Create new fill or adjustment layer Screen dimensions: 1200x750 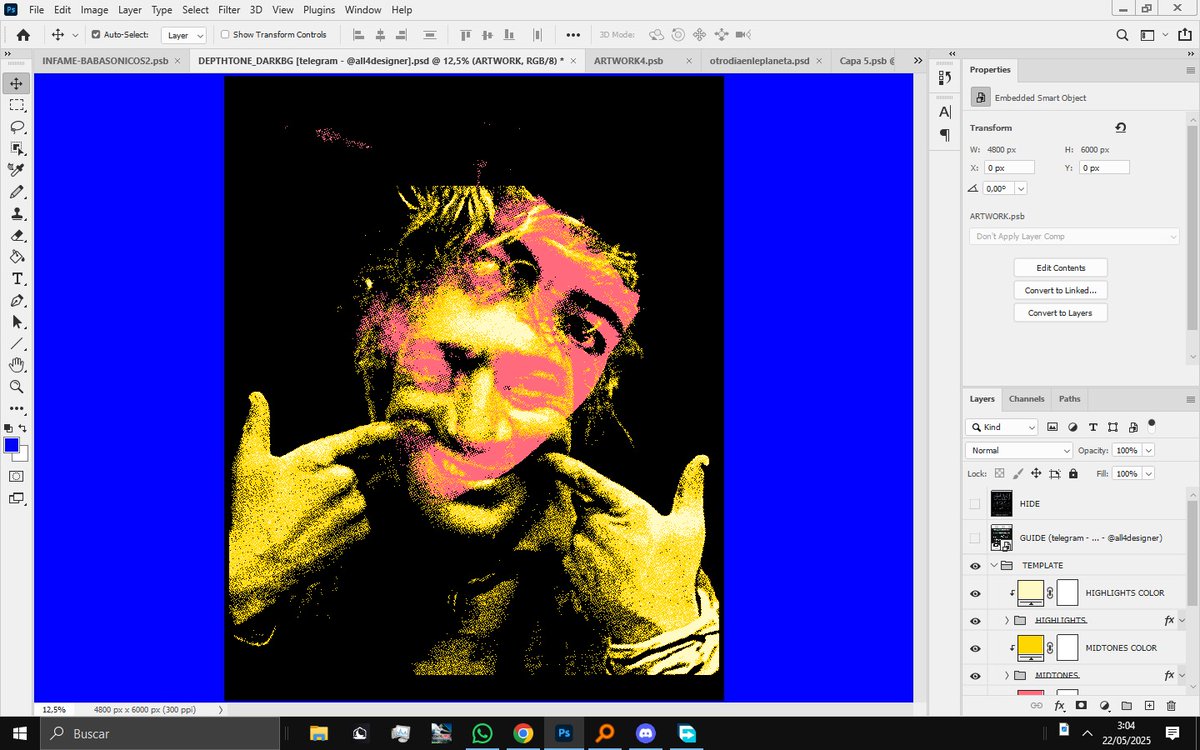(1104, 706)
